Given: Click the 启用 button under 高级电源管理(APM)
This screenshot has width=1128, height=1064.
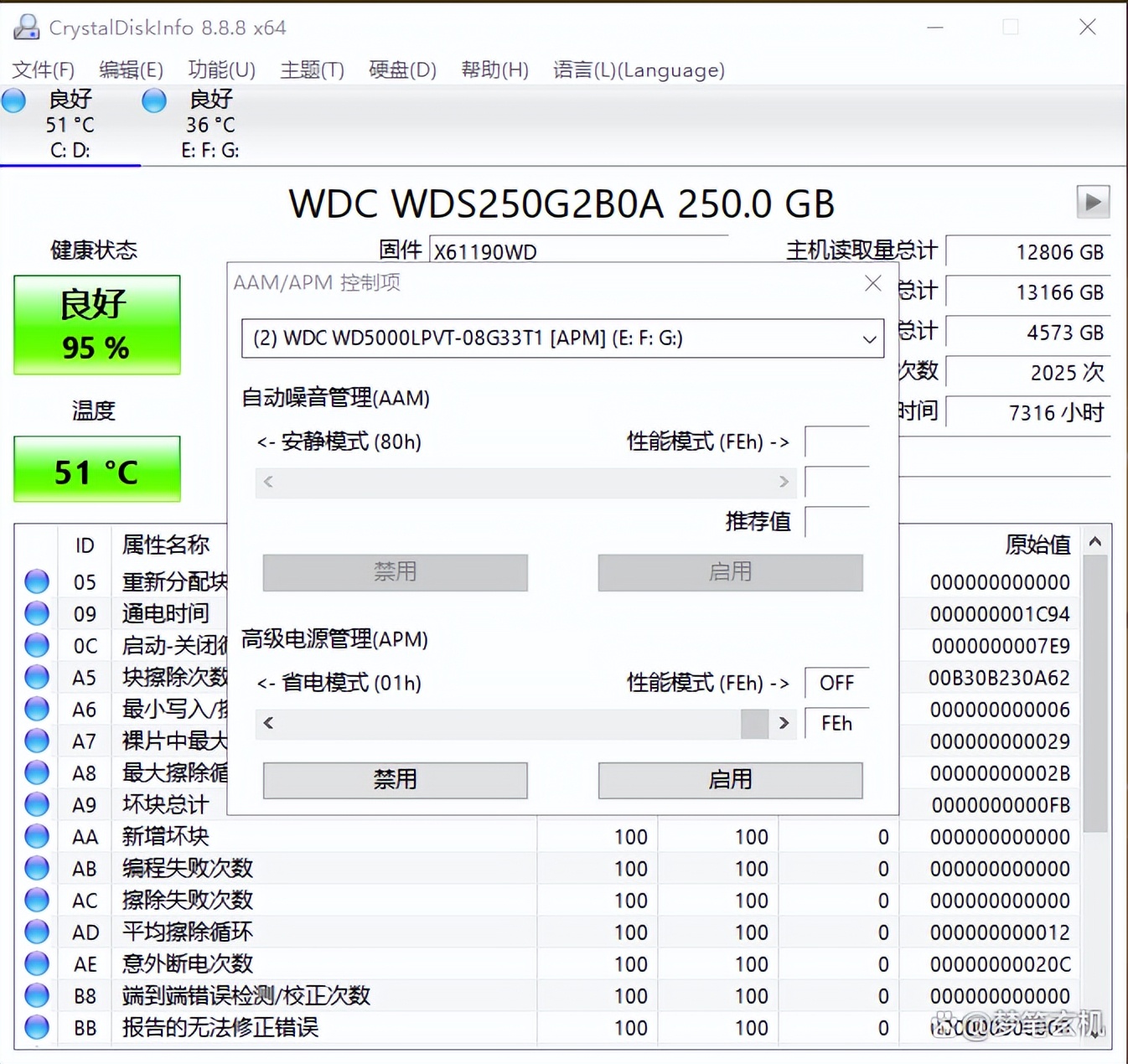Looking at the screenshot, I should (730, 779).
